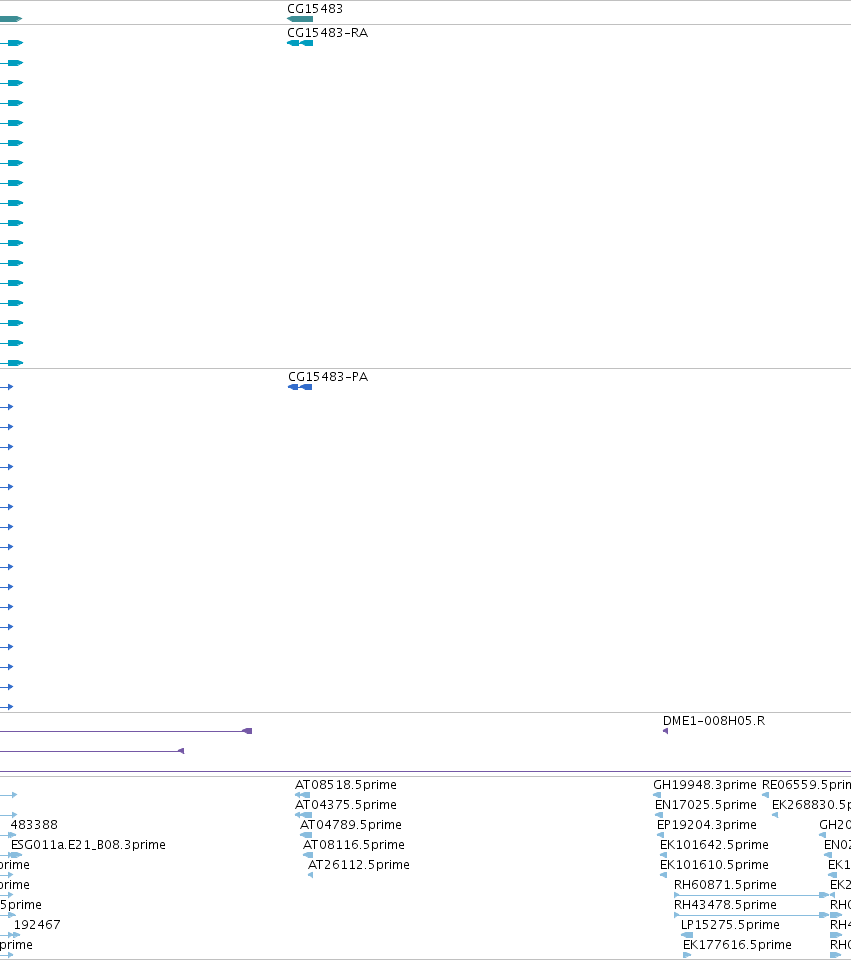Viewport: 851px width, 960px height.
Task: Select the CG15483 gene arrow glyph
Action: click(x=300, y=19)
